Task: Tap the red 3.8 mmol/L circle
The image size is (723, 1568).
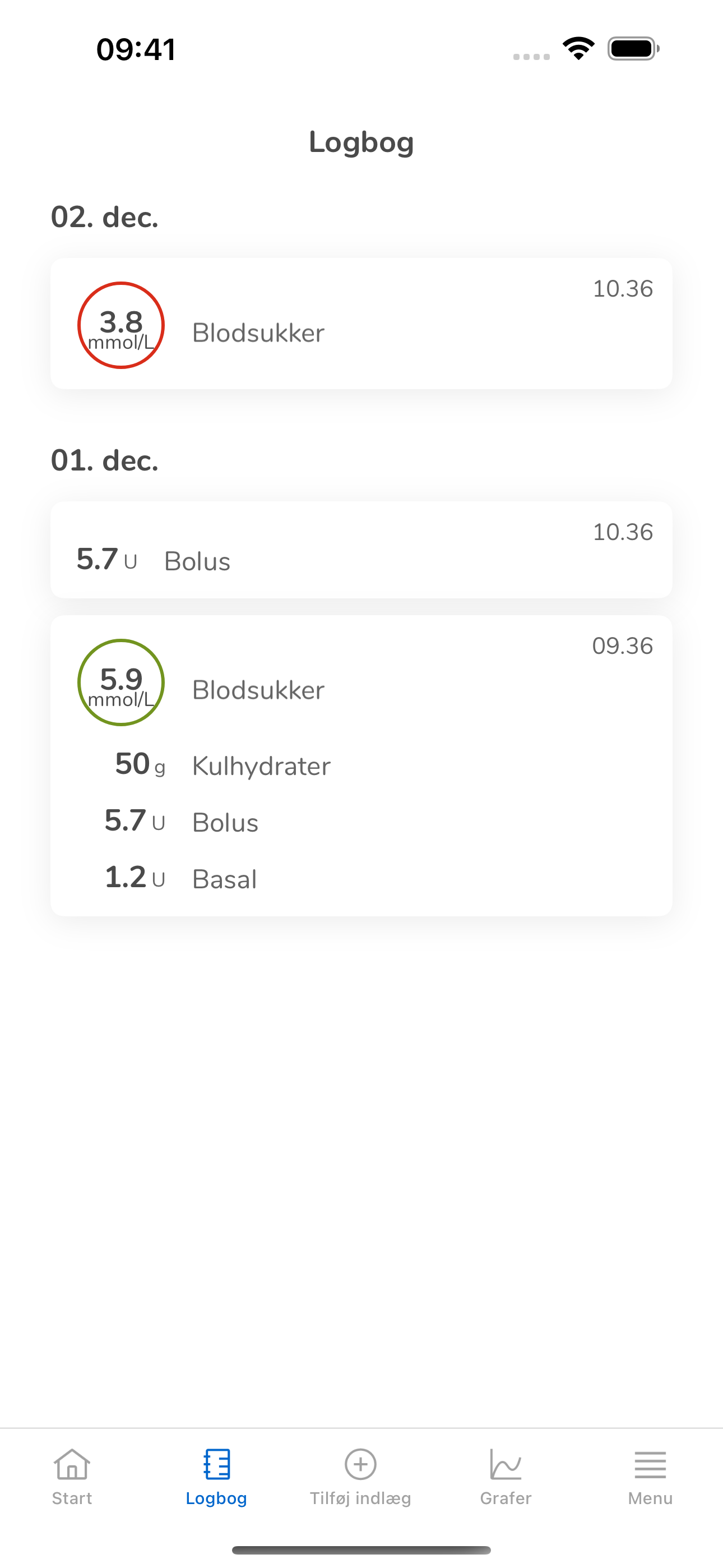Action: 121,325
